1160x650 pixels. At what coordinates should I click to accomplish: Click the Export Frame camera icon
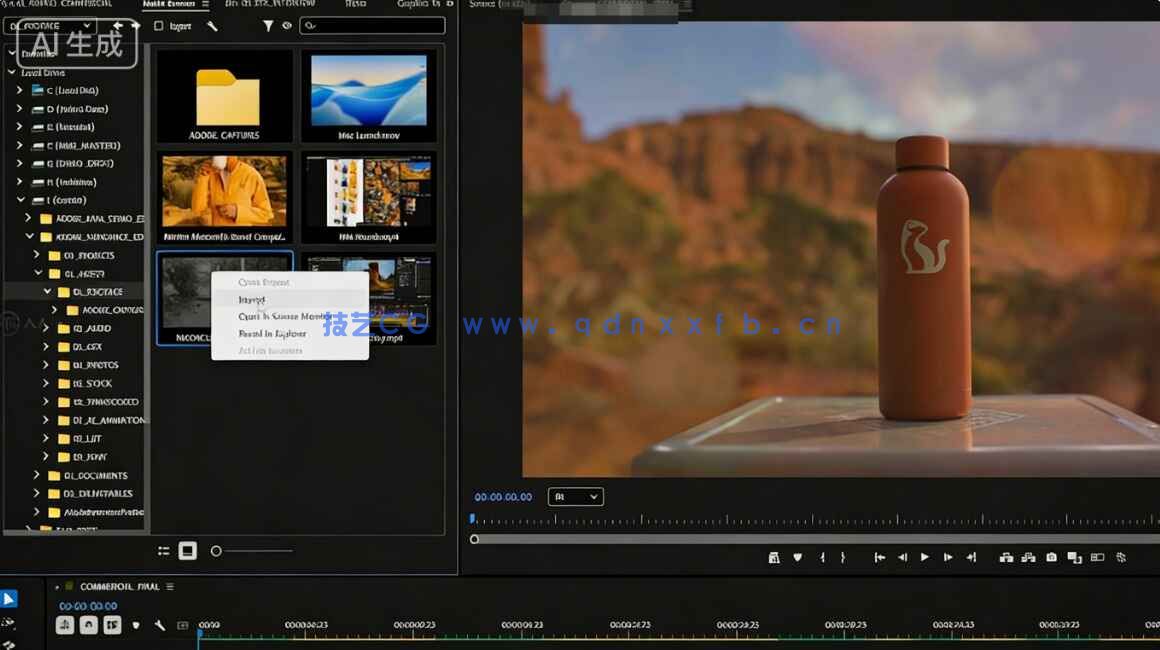coord(1050,558)
